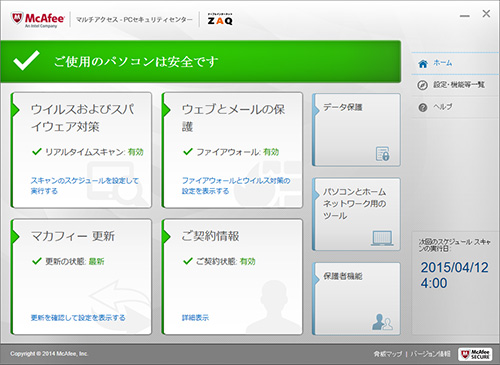Click 更新の状態: 最新 status text
500x365 pixels.
(x=75, y=261)
